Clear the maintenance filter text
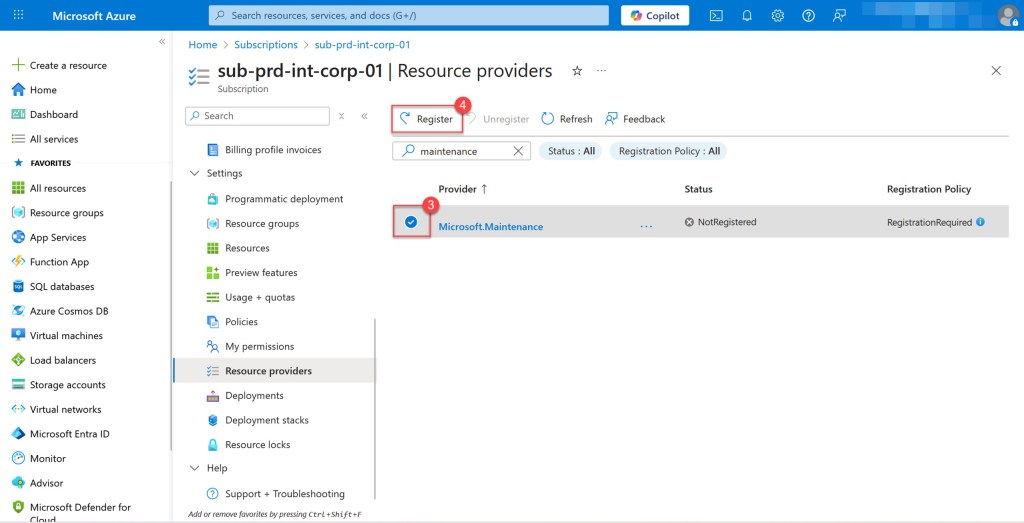Screen dimensions: 1024x523 (x=518, y=151)
